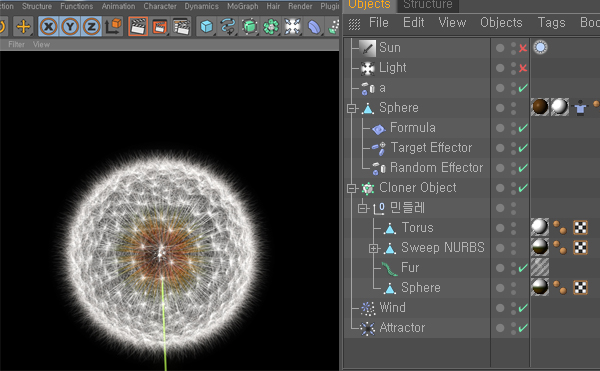
Task: Click the object manager grip icon
Action: [x=354, y=24]
